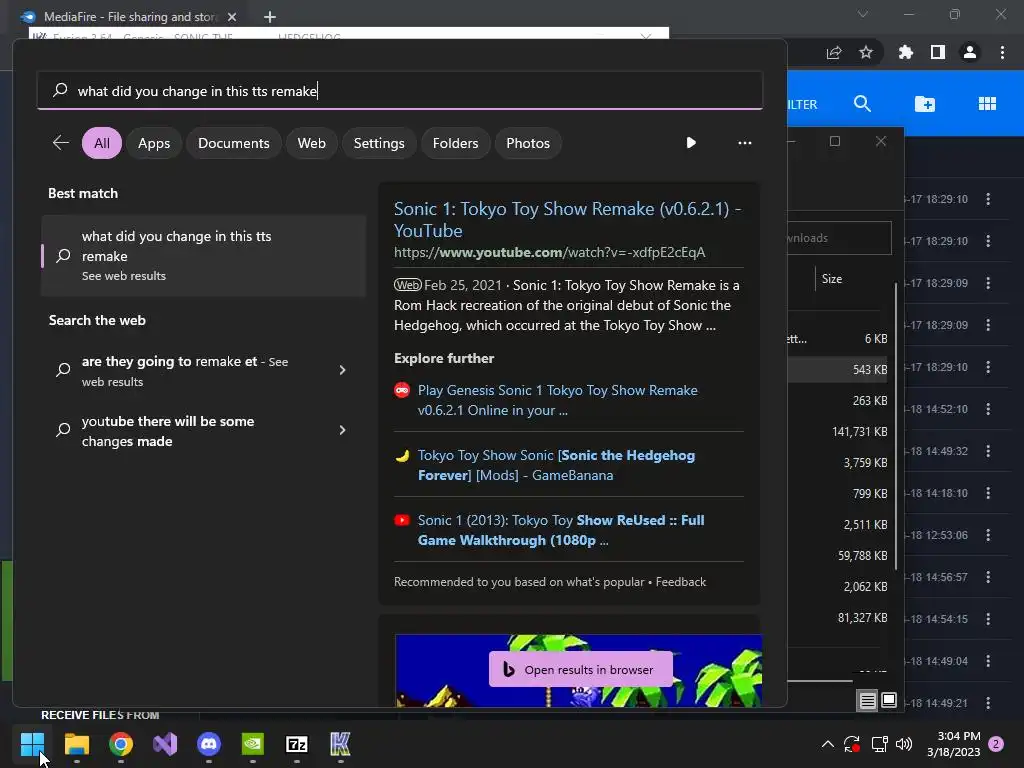Image resolution: width=1024 pixels, height=768 pixels.
Task: Expand 'are they going to remake et' suggestion
Action: point(342,370)
